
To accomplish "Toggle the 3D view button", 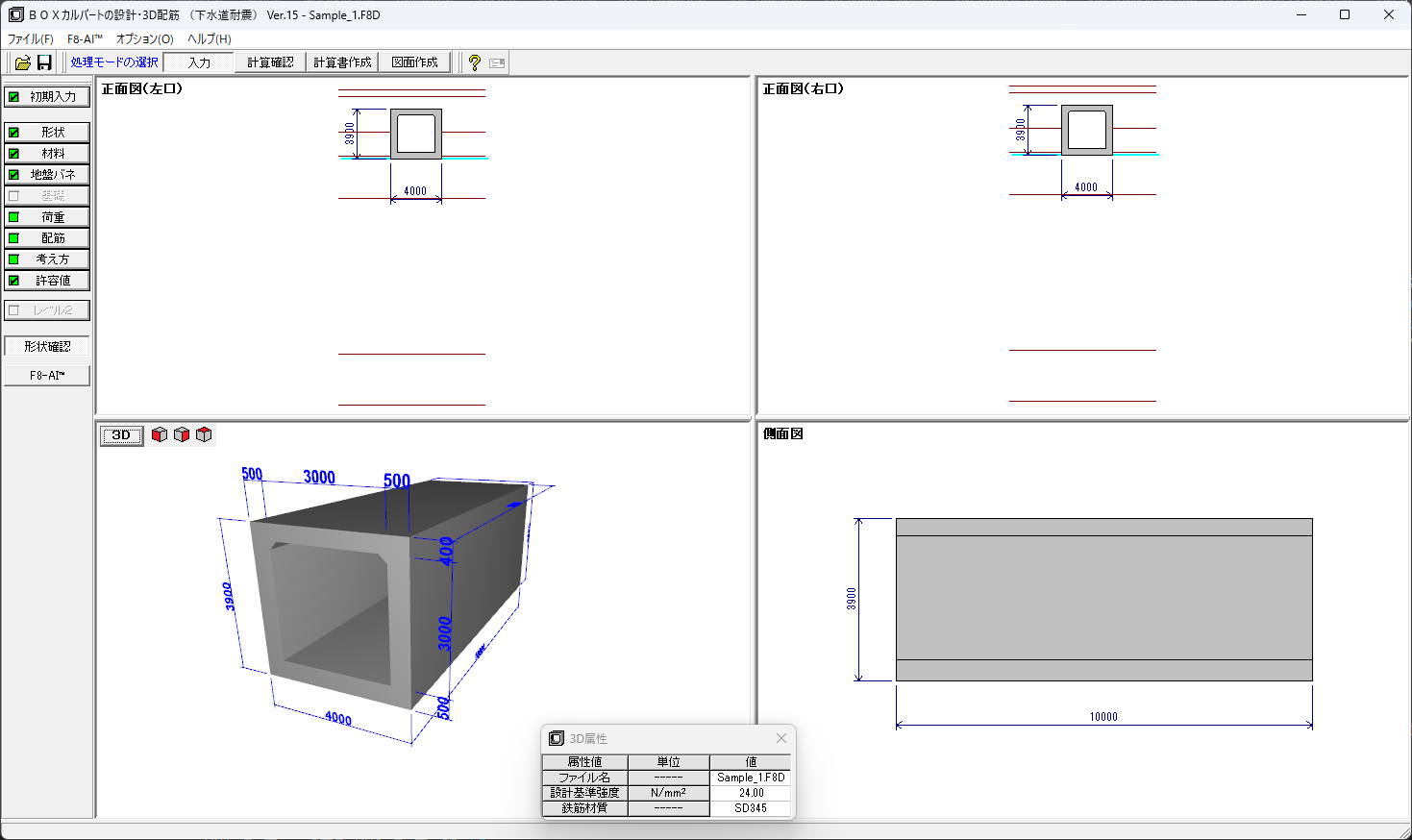I will coord(121,435).
